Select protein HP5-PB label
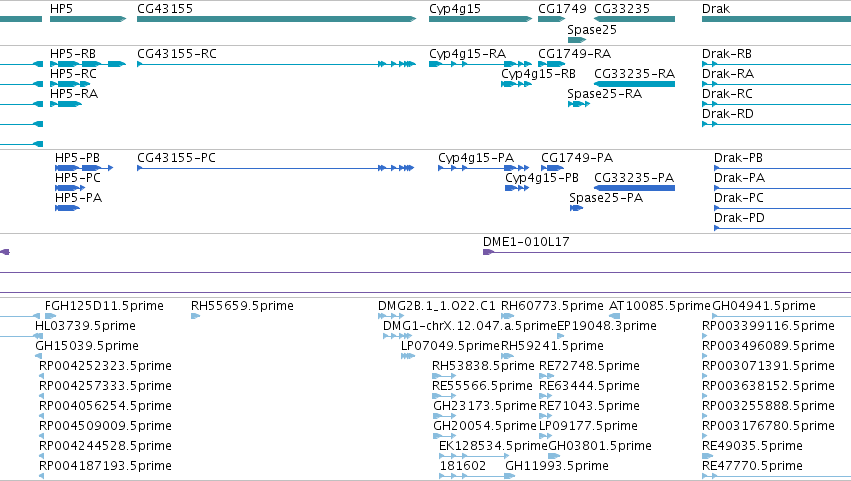Image resolution: width=851 pixels, height=481 pixels. click(x=78, y=158)
